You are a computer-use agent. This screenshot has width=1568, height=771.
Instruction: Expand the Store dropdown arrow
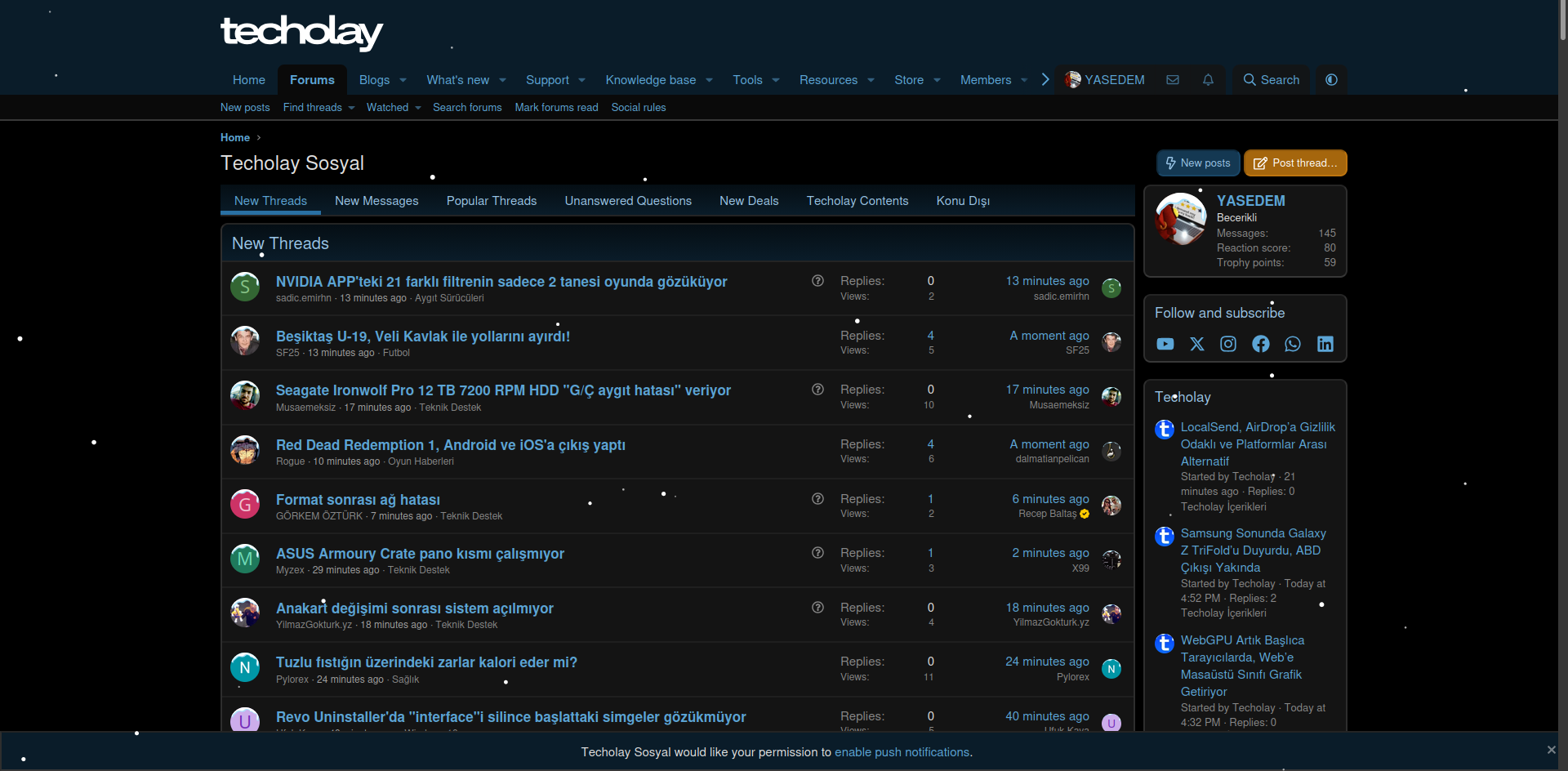tap(937, 80)
